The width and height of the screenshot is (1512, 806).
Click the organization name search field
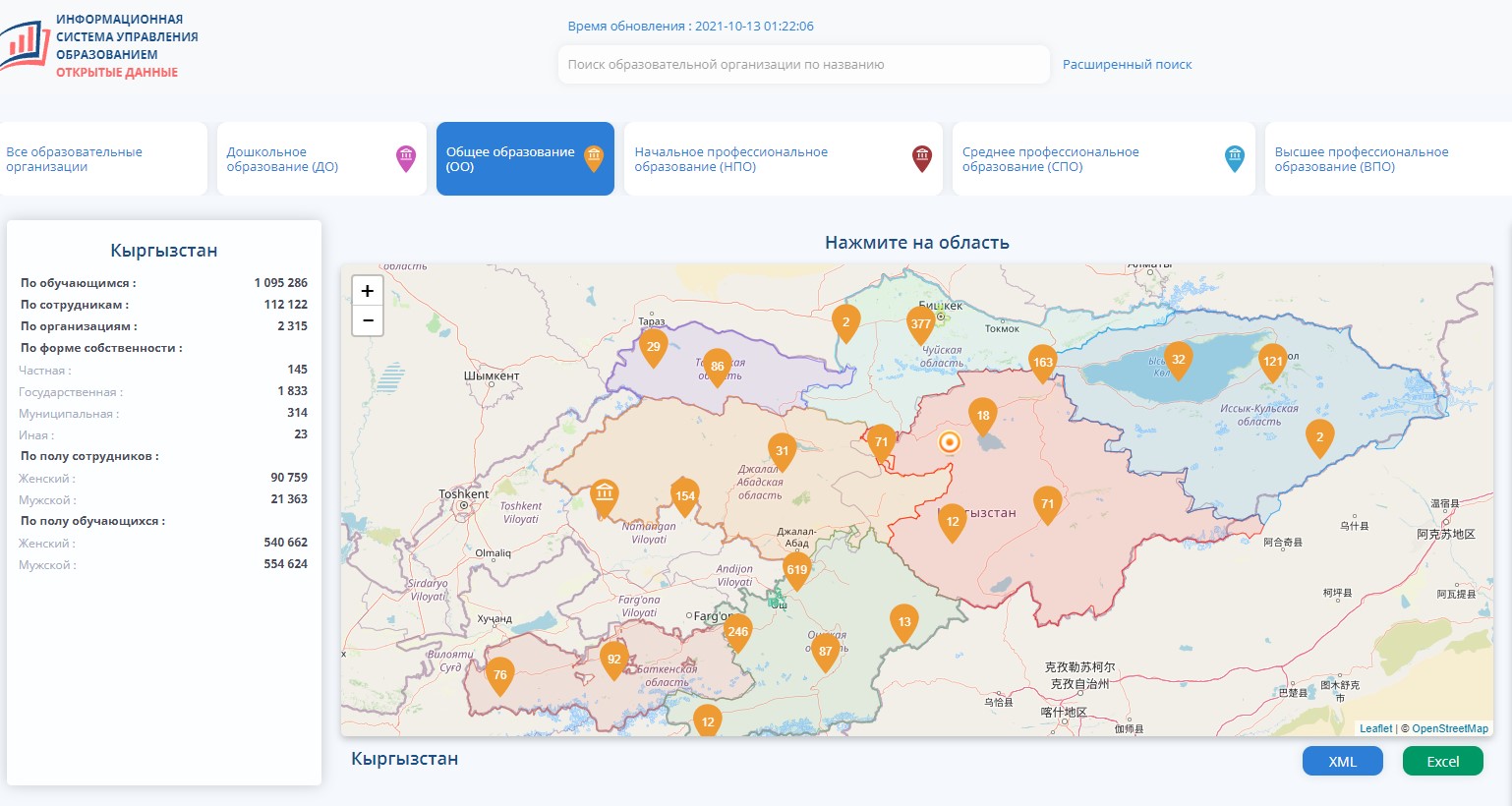(803, 65)
